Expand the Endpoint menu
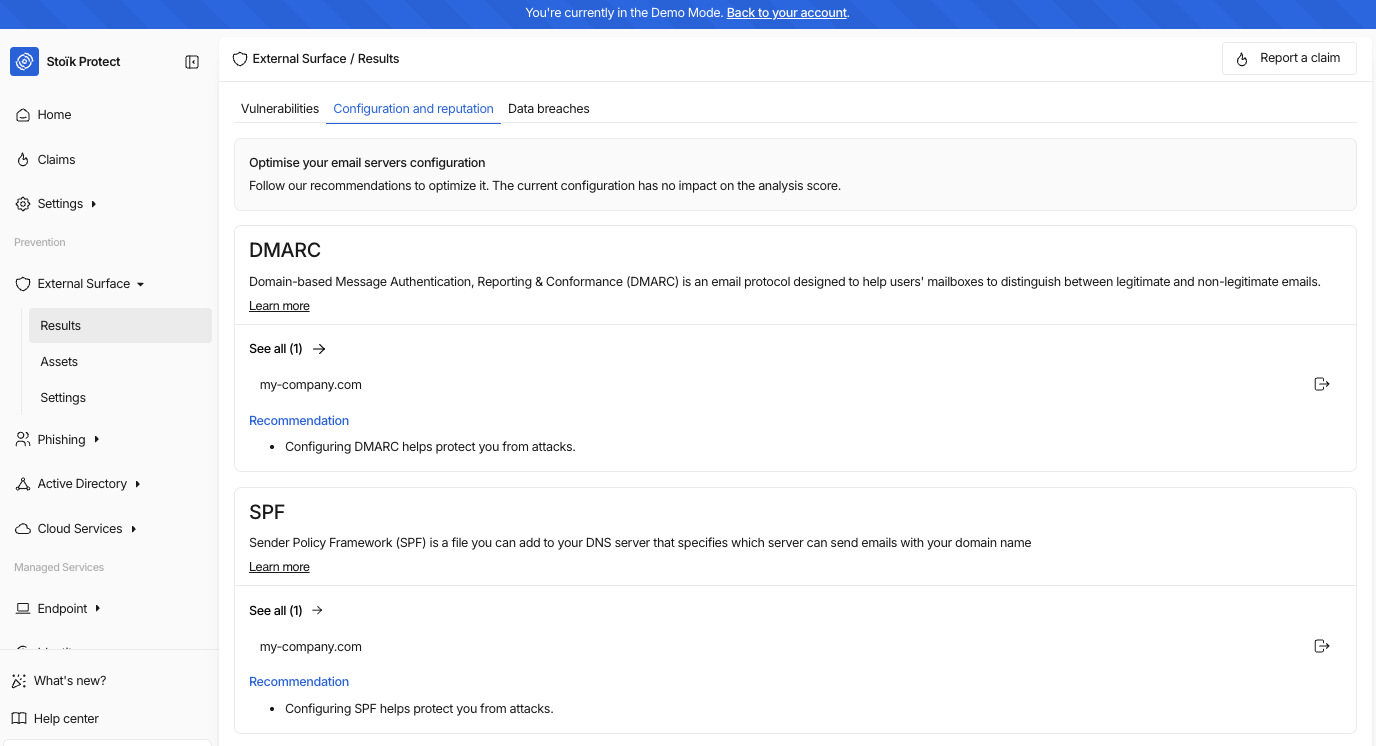Image resolution: width=1376 pixels, height=746 pixels. tap(98, 609)
